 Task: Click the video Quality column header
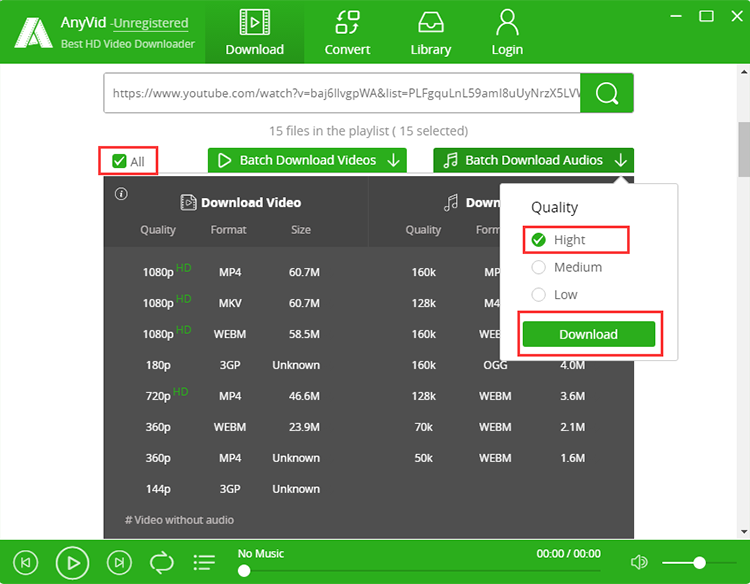coord(158,230)
